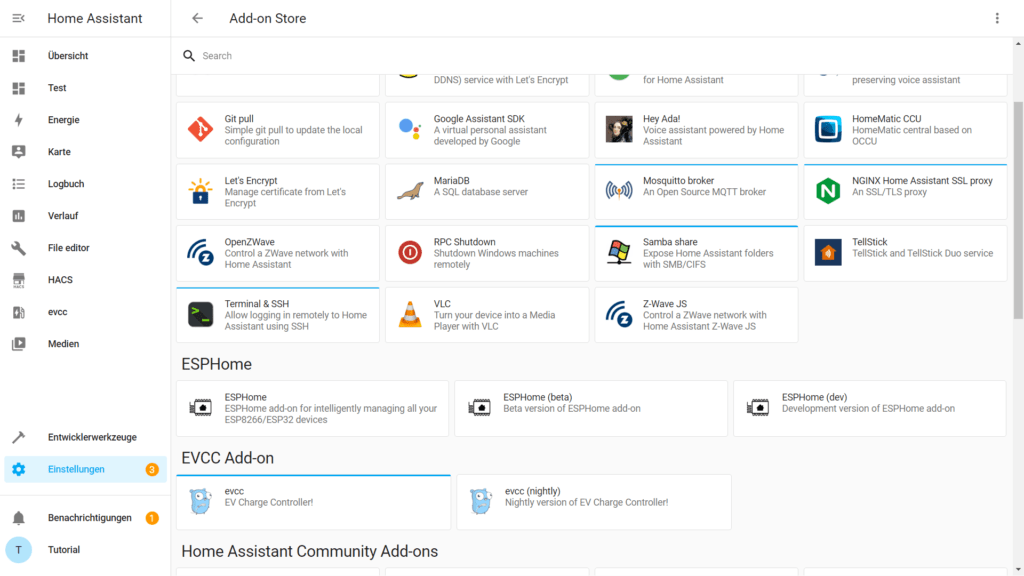This screenshot has height=576, width=1024.
Task: Click the back arrow to exit Add-on Store
Action: [197, 18]
